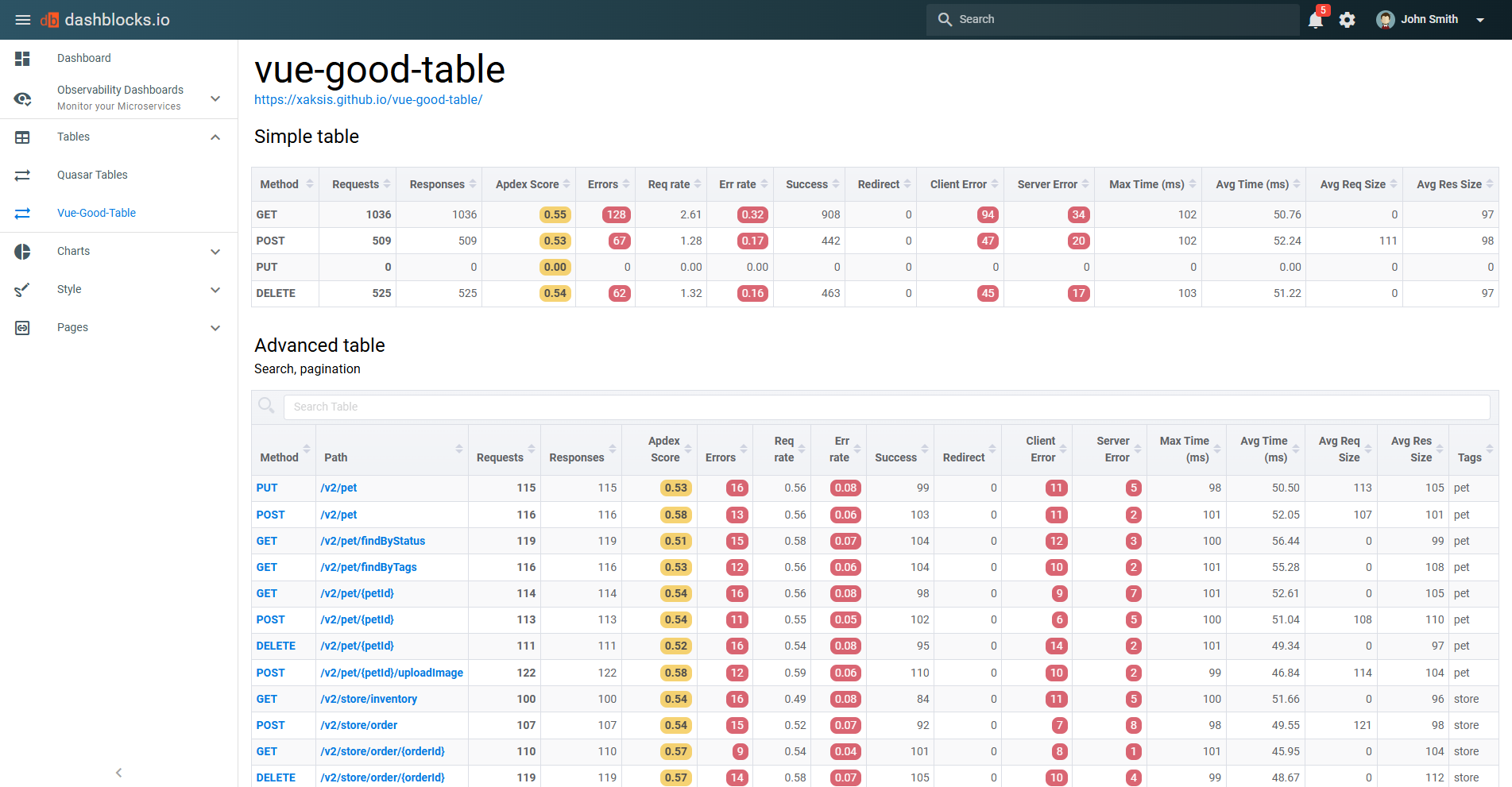The width and height of the screenshot is (1512, 787).
Task: Open the settings gear icon
Action: pyautogui.click(x=1348, y=20)
